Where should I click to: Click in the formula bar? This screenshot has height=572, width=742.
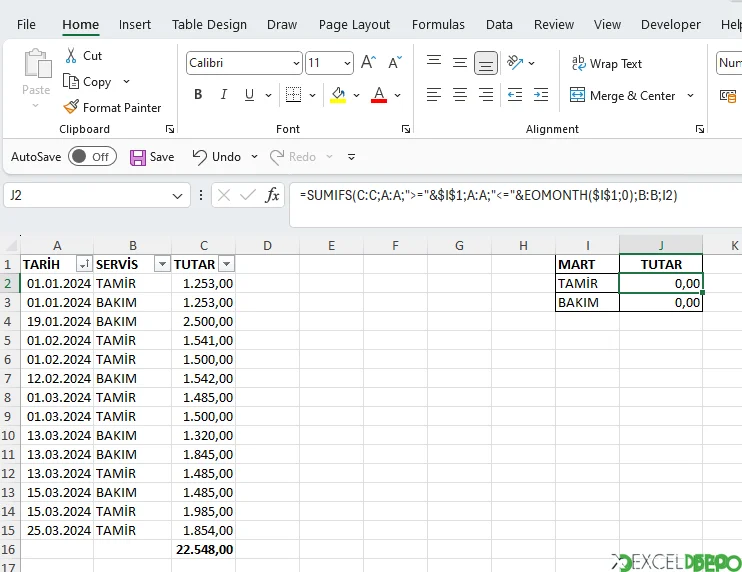point(516,204)
